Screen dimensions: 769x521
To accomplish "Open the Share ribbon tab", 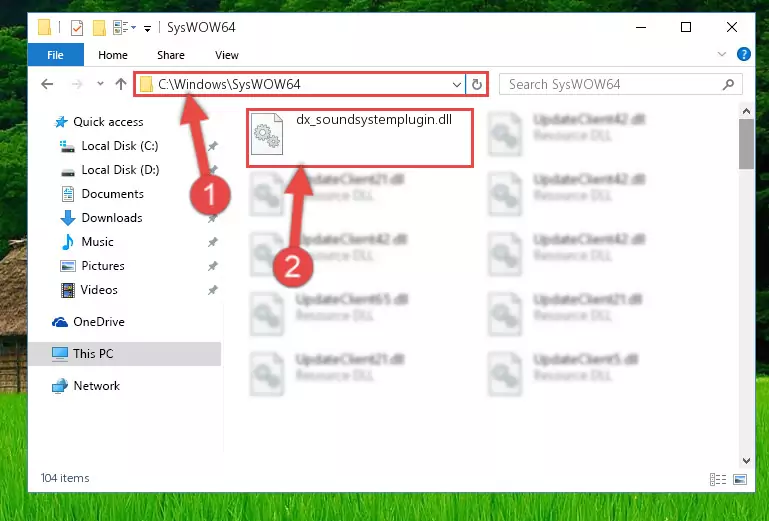I will (x=171, y=55).
